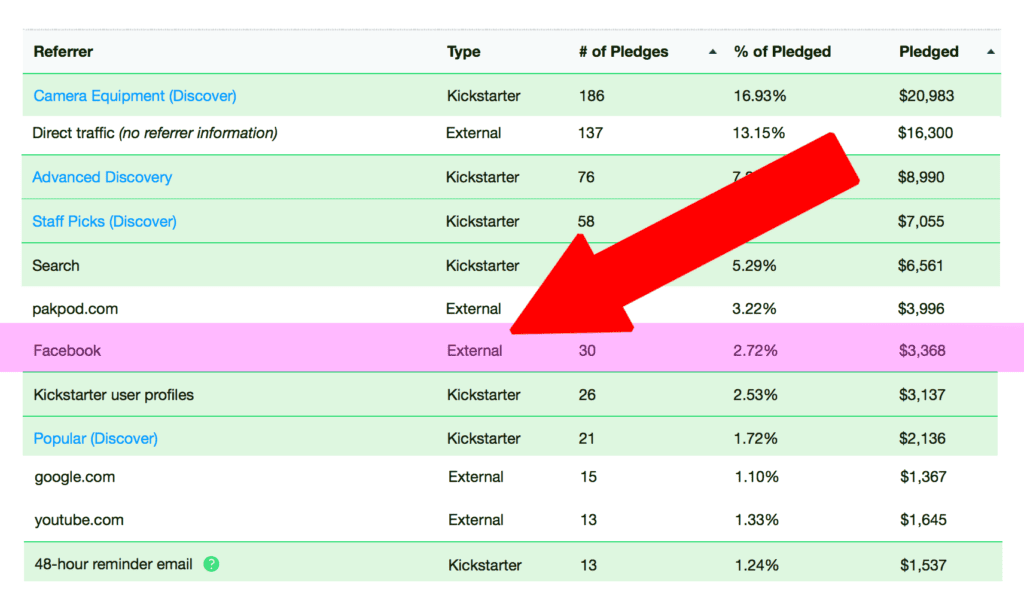Open Camera Equipment (Discover) referrer link
Screen dimensions: 1024x598
coord(135,96)
